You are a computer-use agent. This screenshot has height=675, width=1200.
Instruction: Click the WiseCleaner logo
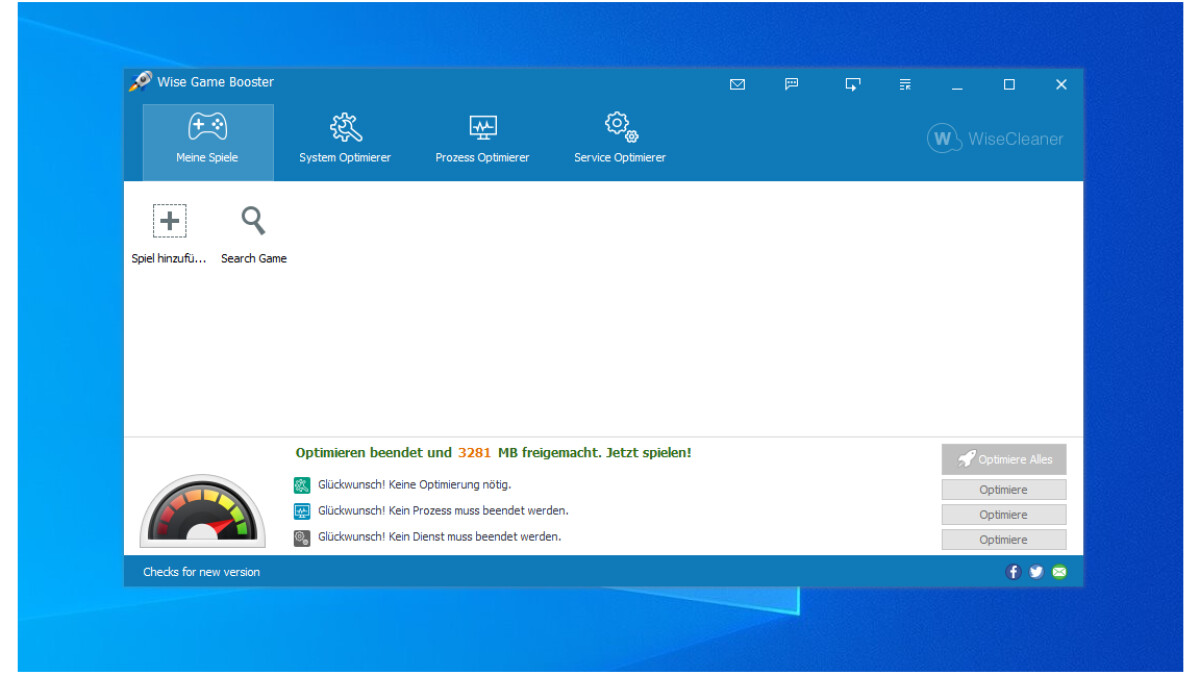point(995,139)
